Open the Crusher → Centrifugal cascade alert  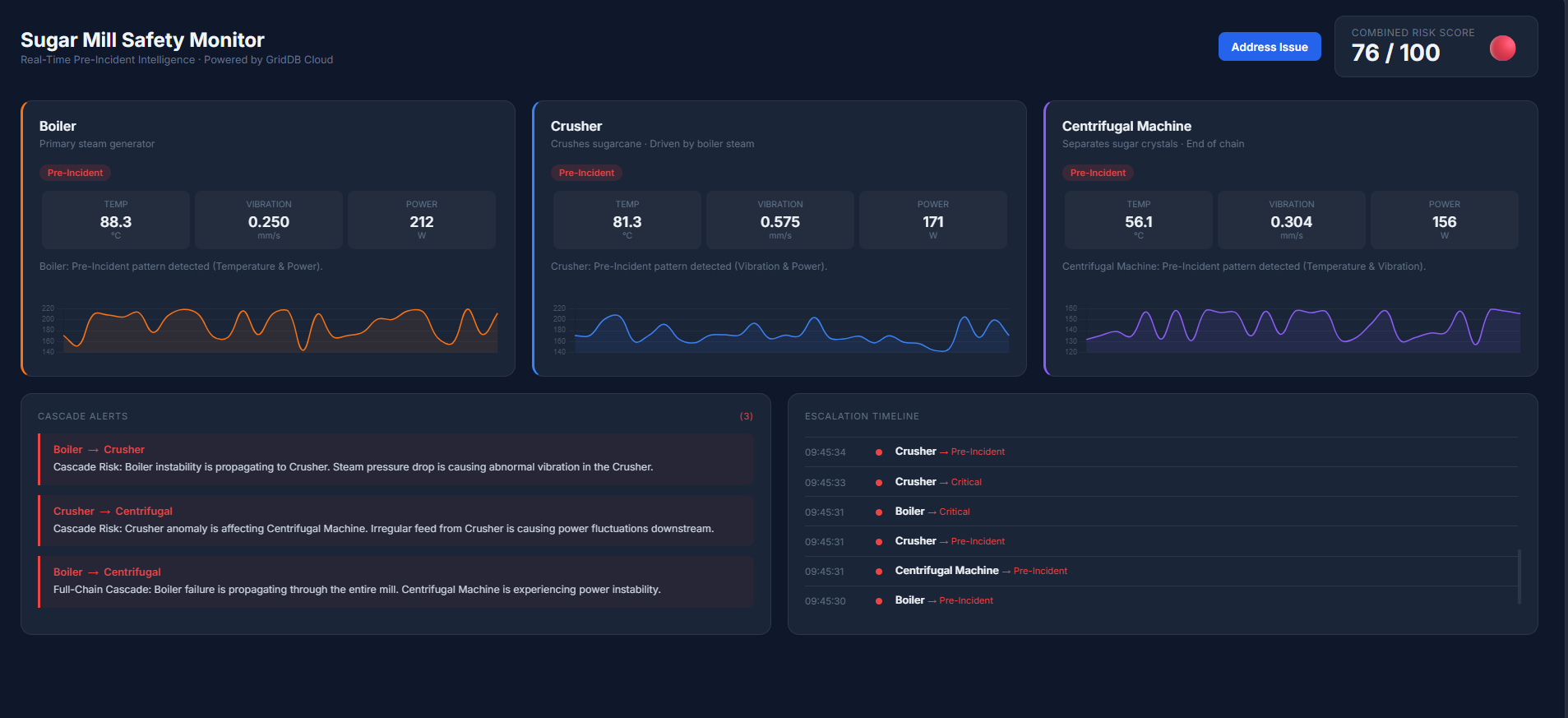[x=395, y=520]
